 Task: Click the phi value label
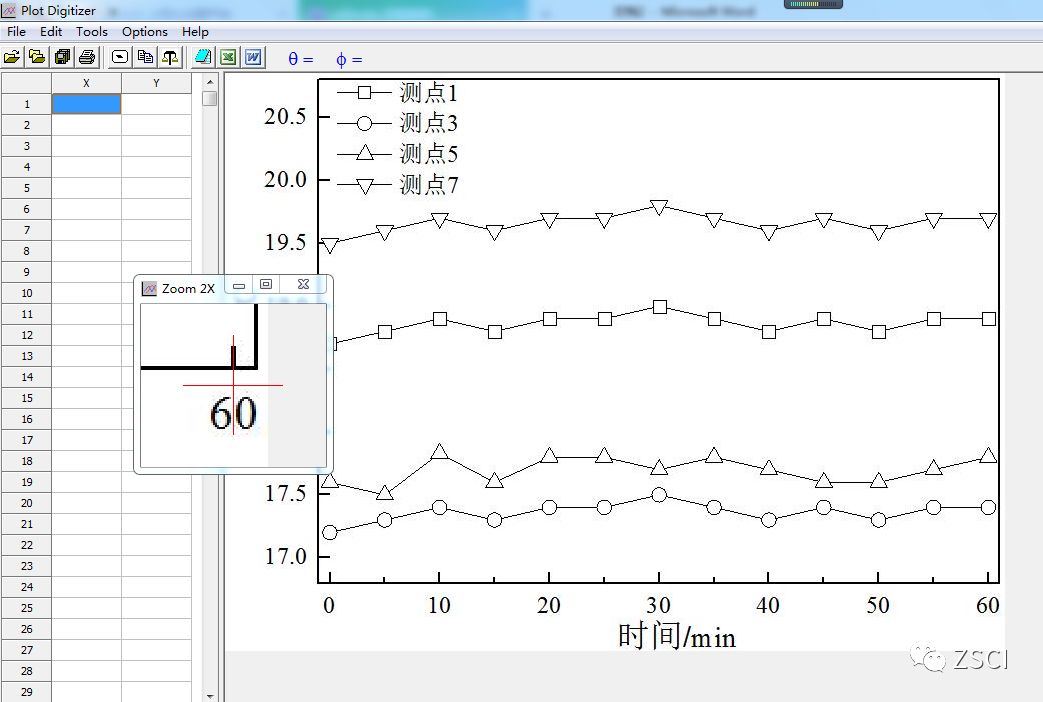point(349,59)
